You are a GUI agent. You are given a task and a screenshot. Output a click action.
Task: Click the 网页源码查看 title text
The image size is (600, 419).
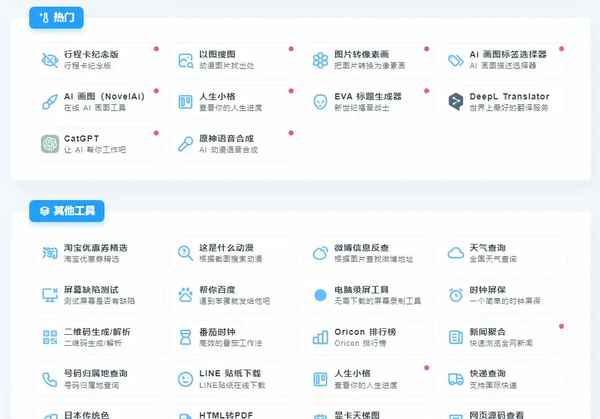tap(497, 415)
